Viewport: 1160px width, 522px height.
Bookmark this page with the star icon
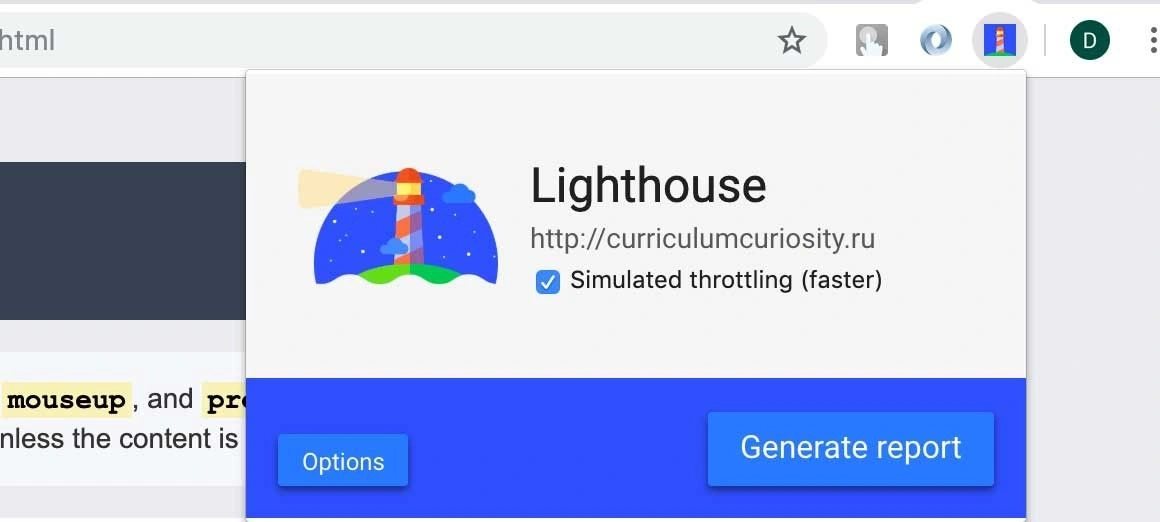tap(792, 41)
